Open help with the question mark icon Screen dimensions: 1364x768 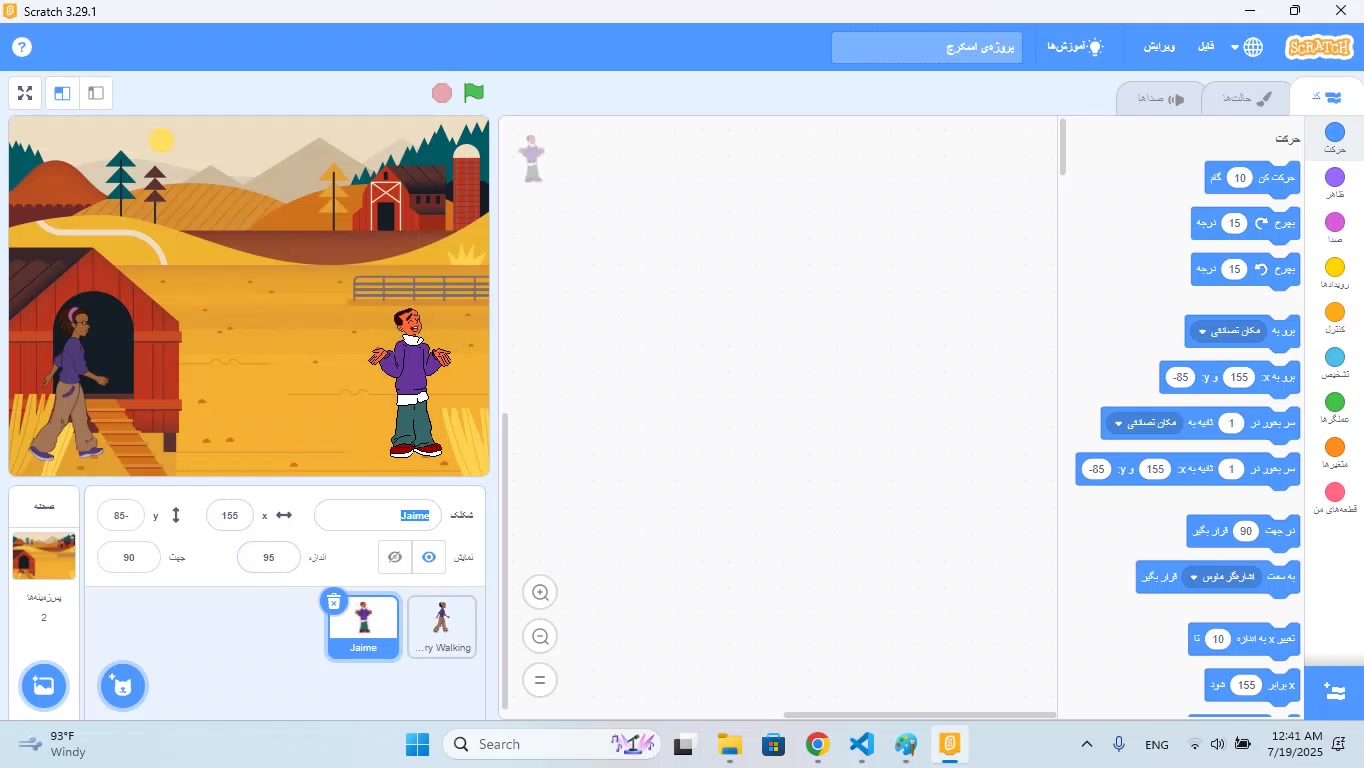[x=22, y=47]
